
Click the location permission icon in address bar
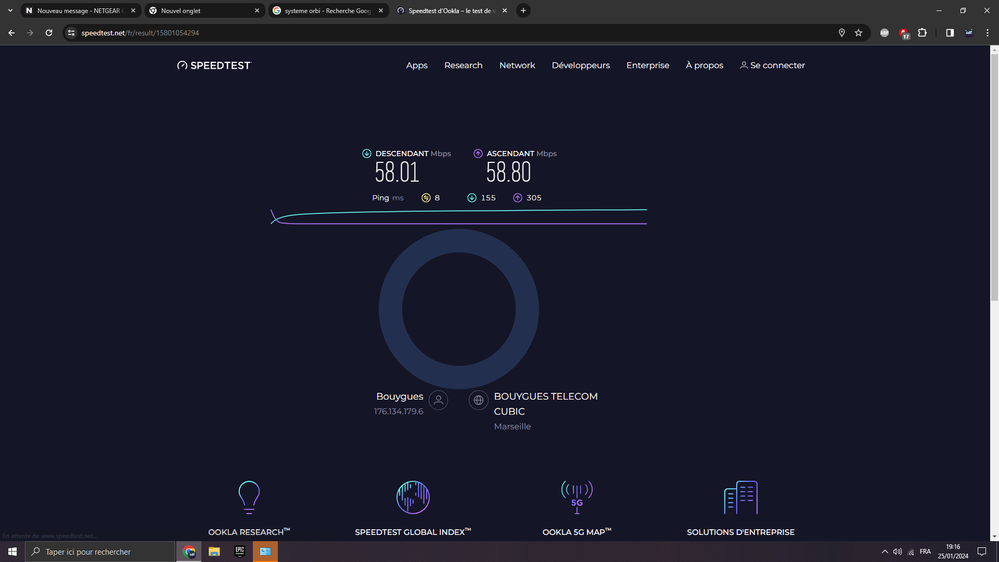click(x=842, y=32)
